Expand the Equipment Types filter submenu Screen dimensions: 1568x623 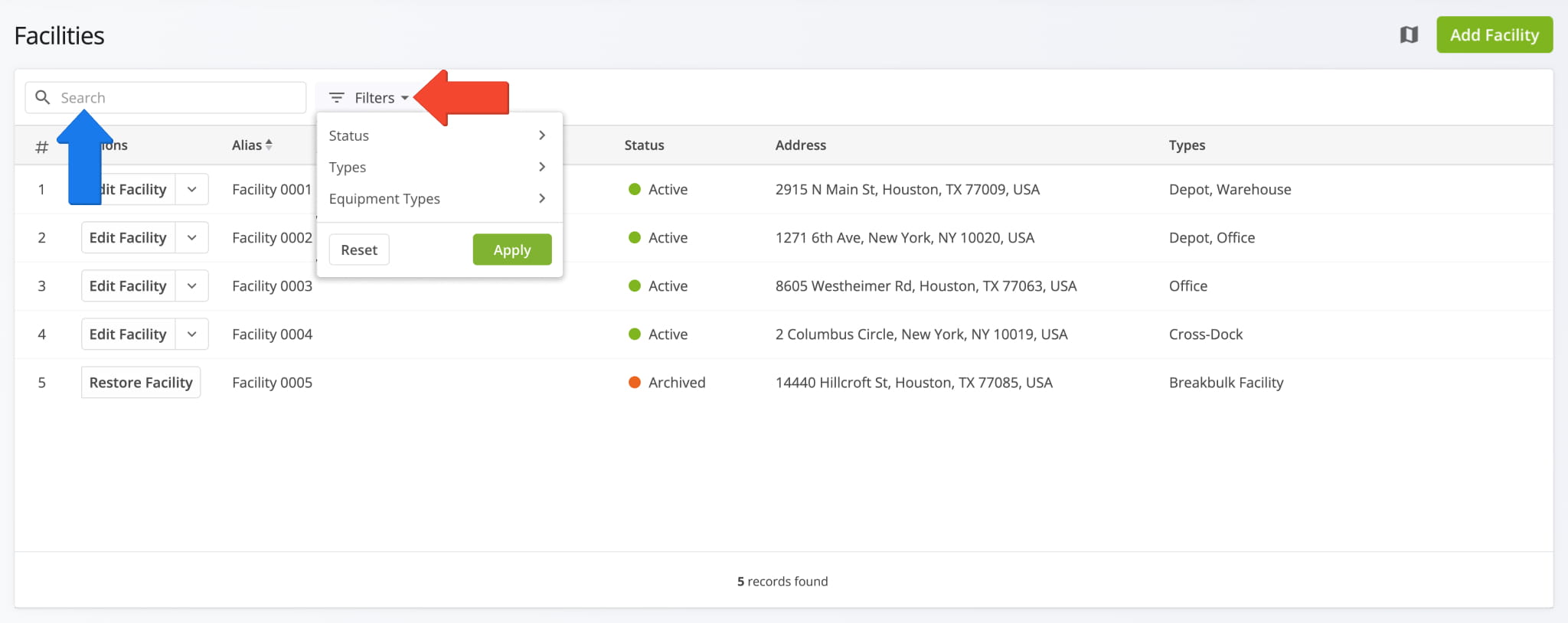point(439,198)
